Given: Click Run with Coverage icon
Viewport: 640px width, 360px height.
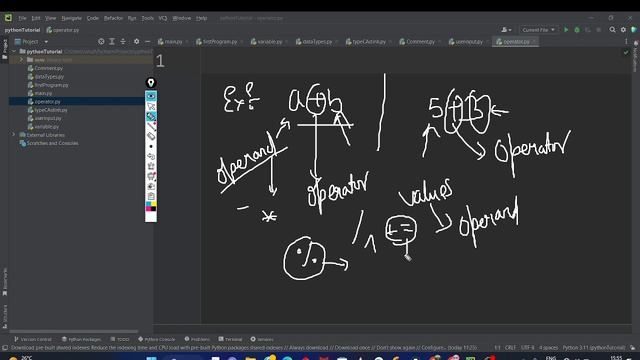Looking at the screenshot, I should [x=588, y=30].
